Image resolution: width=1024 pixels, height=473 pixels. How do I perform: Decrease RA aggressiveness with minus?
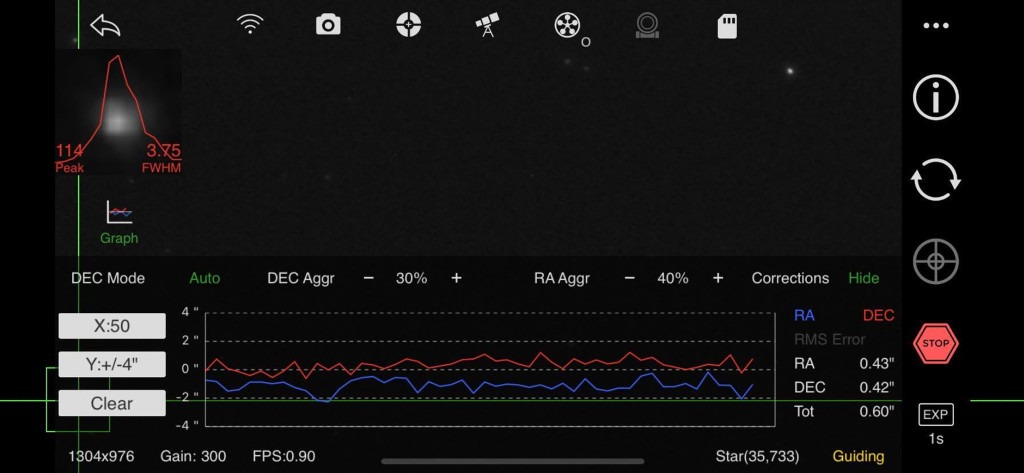pos(629,278)
